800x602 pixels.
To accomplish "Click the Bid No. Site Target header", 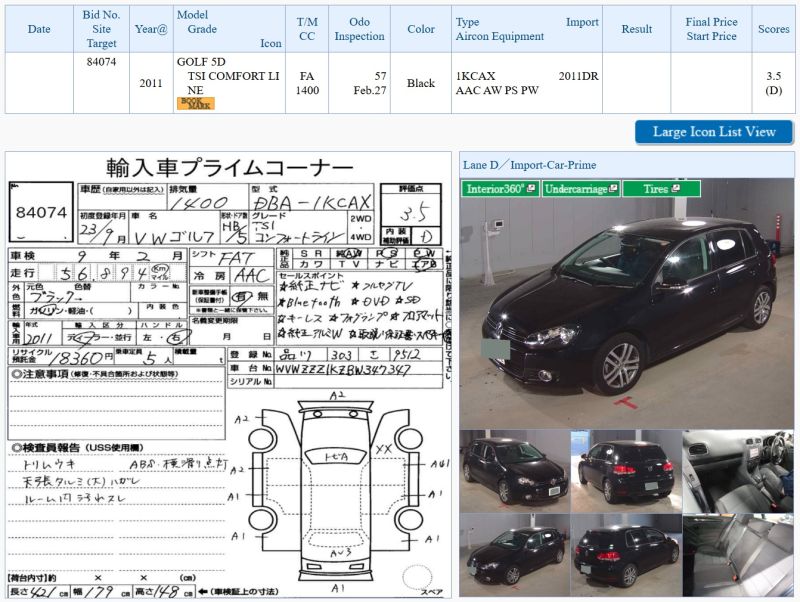I will 101,29.
